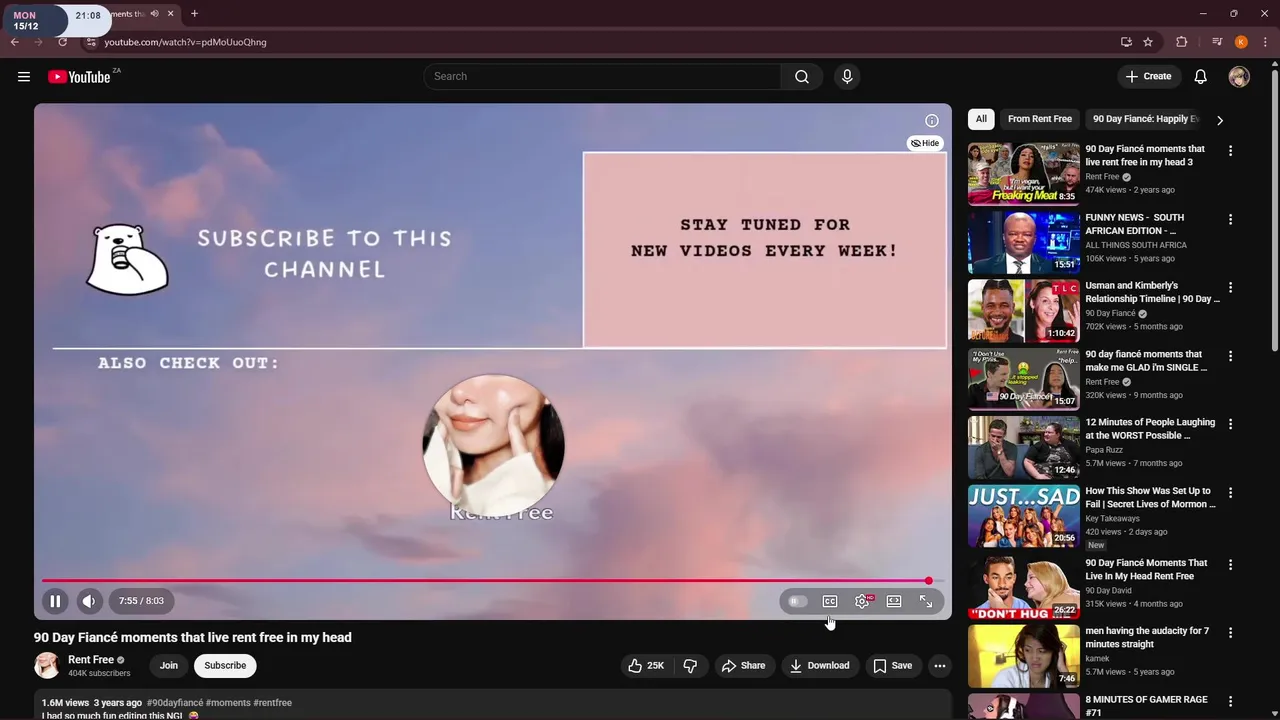The height and width of the screenshot is (720, 1280).
Task: Open Usman and Kimberly's Relationship Timeline thumbnail
Action: click(1024, 311)
